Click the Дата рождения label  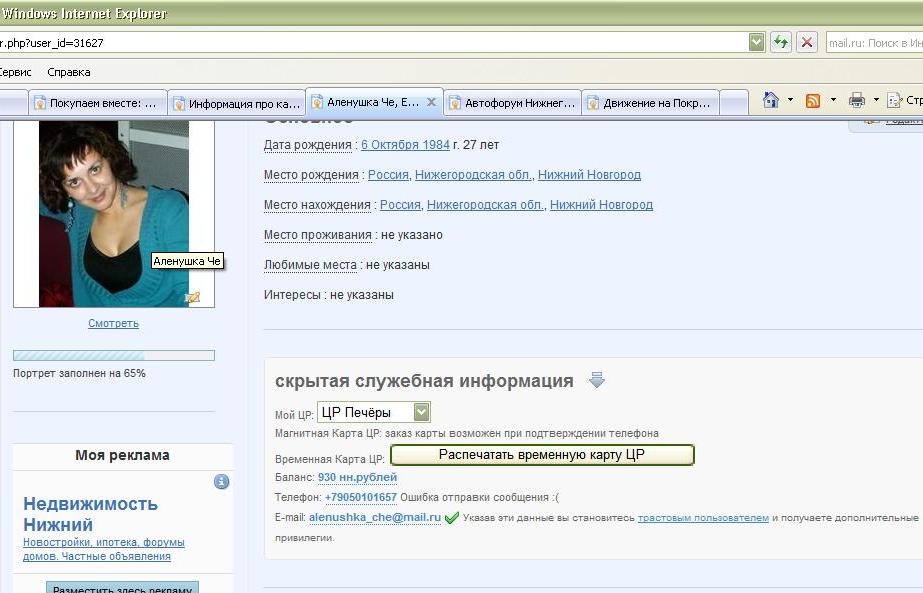[x=308, y=145]
